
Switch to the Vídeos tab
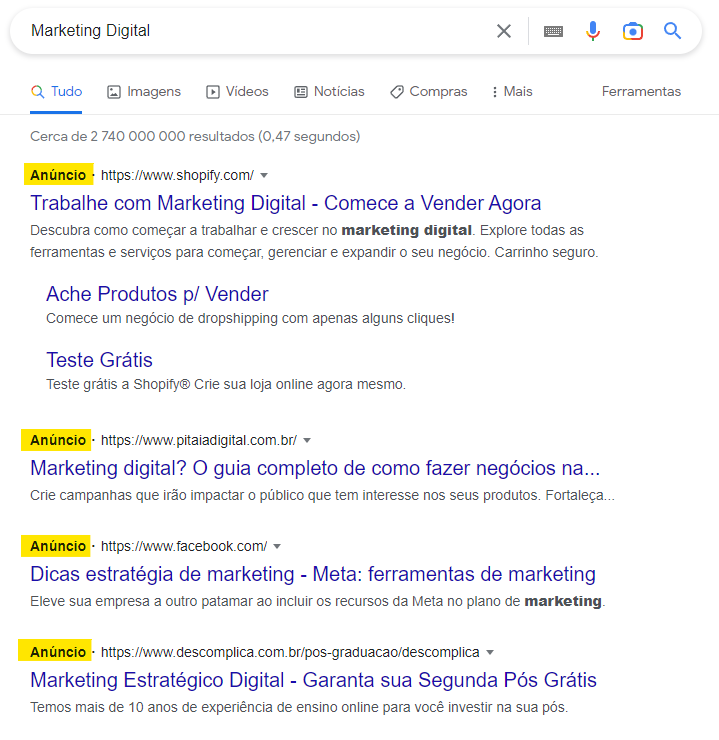point(237,92)
